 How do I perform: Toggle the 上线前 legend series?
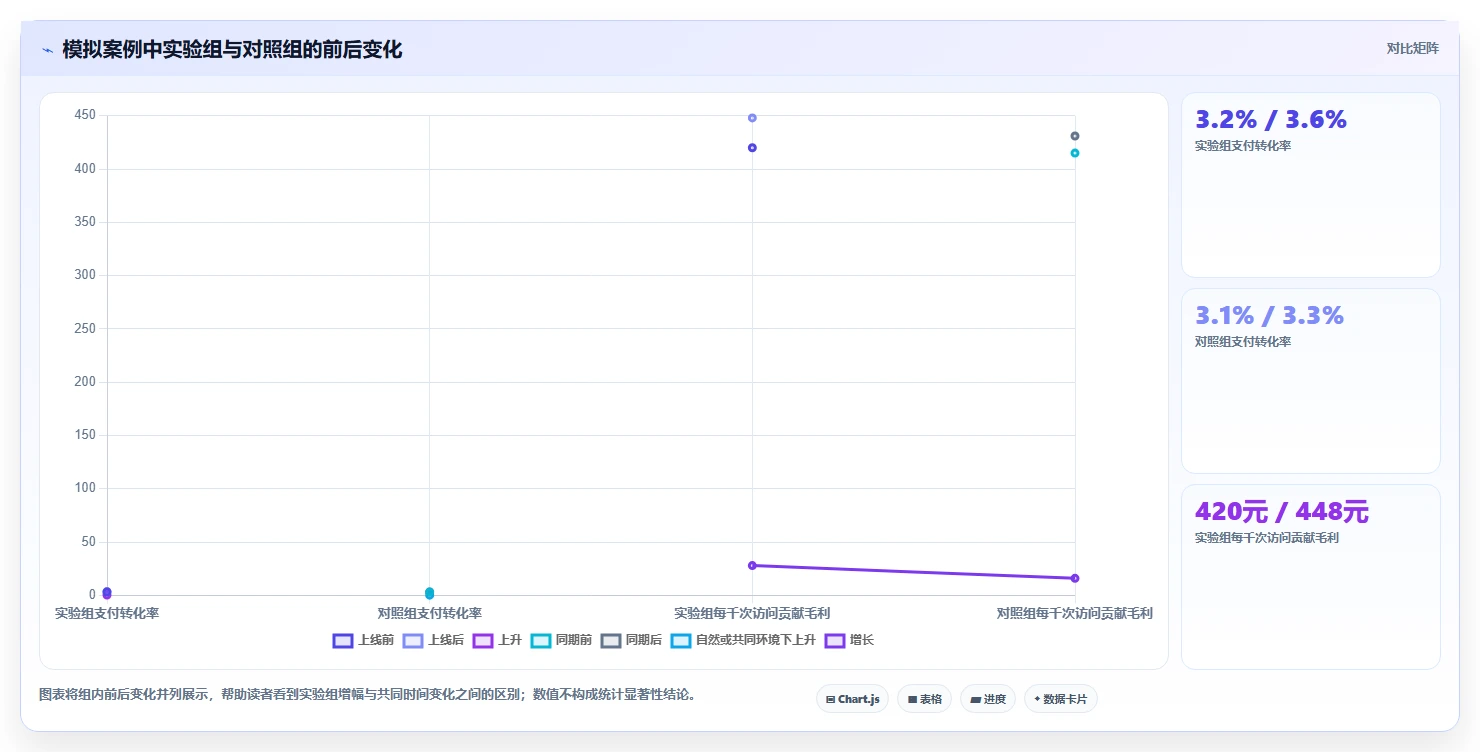tap(363, 640)
